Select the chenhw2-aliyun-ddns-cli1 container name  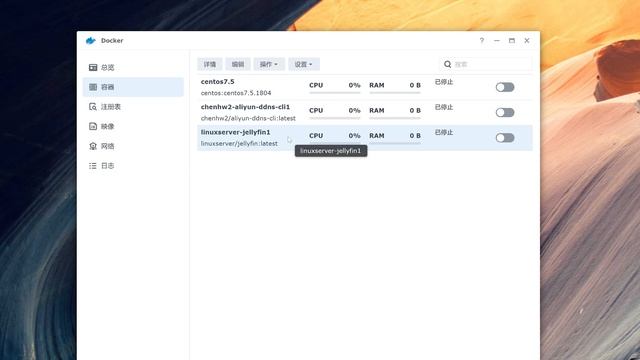click(245, 107)
